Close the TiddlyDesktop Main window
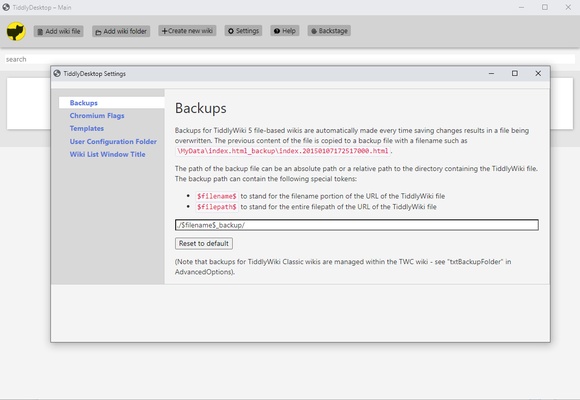 click(x=568, y=7)
